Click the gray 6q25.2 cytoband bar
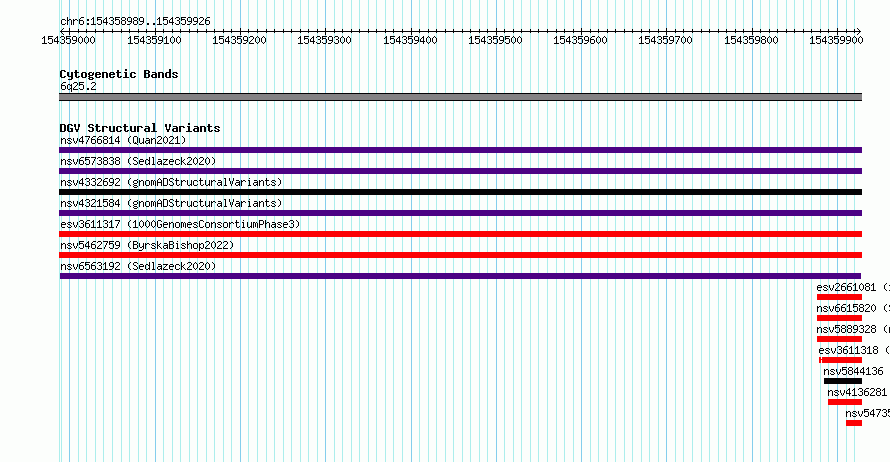The width and height of the screenshot is (890, 462). (460, 97)
